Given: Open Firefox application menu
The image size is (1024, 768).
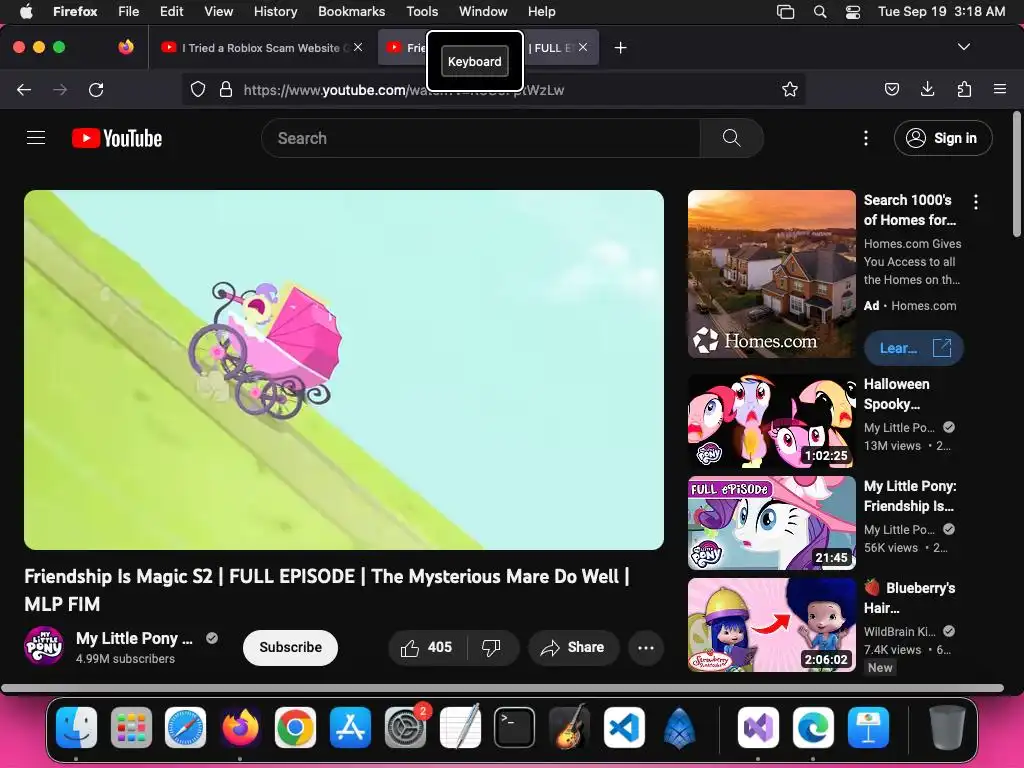Looking at the screenshot, I should tap(1000, 89).
